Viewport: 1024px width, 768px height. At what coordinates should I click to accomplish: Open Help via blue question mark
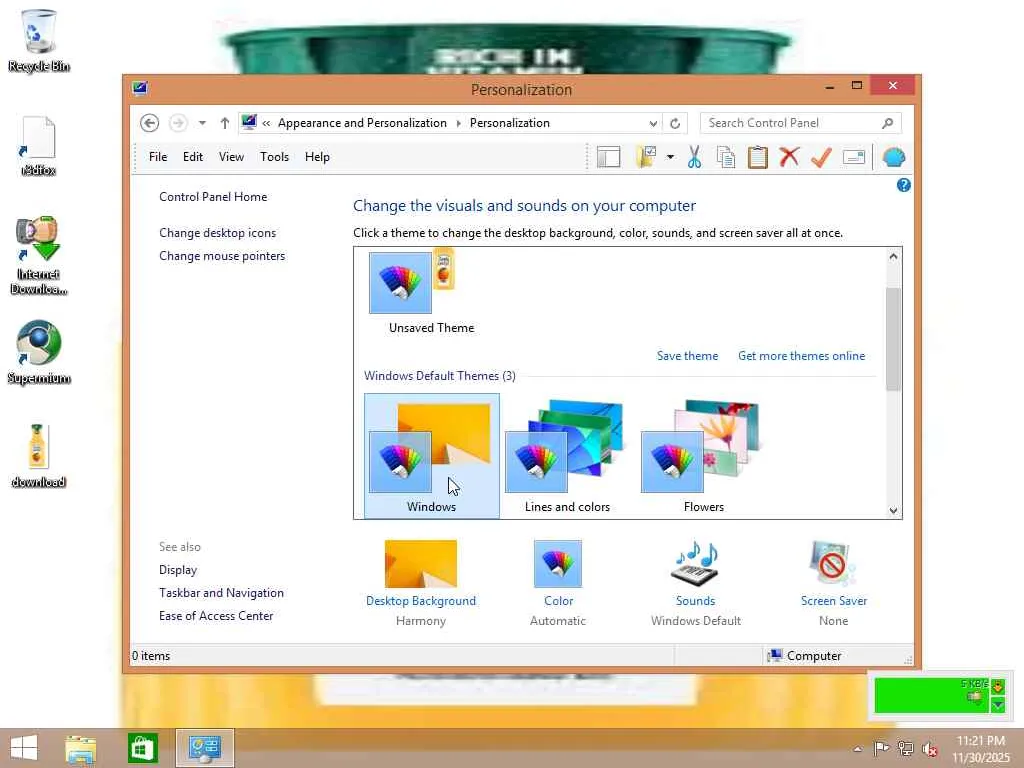point(904,185)
